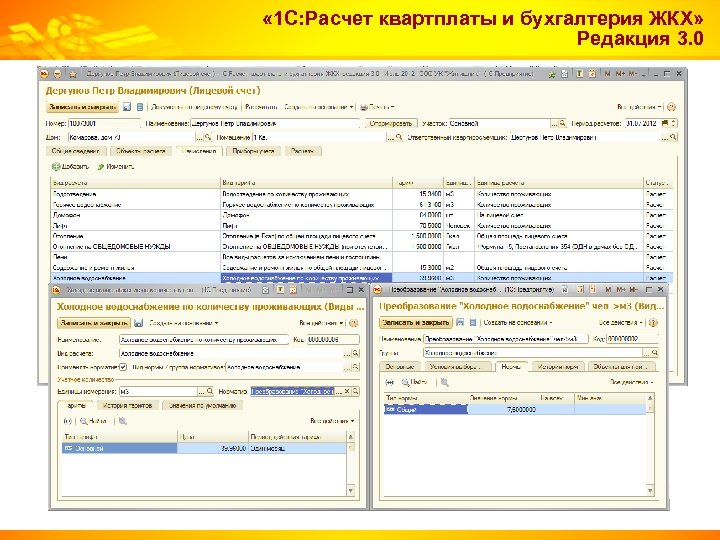Image resolution: width=720 pixels, height=540 pixels.
Task: Click the Изменить pencil button
Action: click(x=116, y=167)
